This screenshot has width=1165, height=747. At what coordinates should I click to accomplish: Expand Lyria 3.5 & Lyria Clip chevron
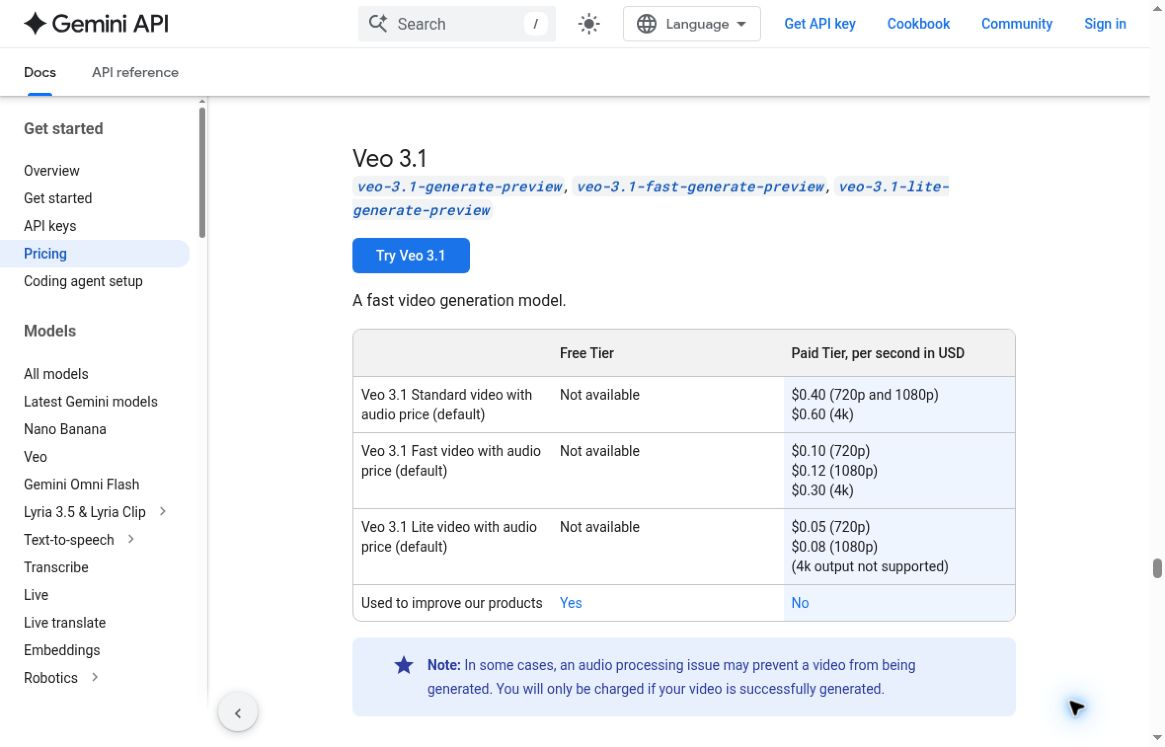[163, 511]
